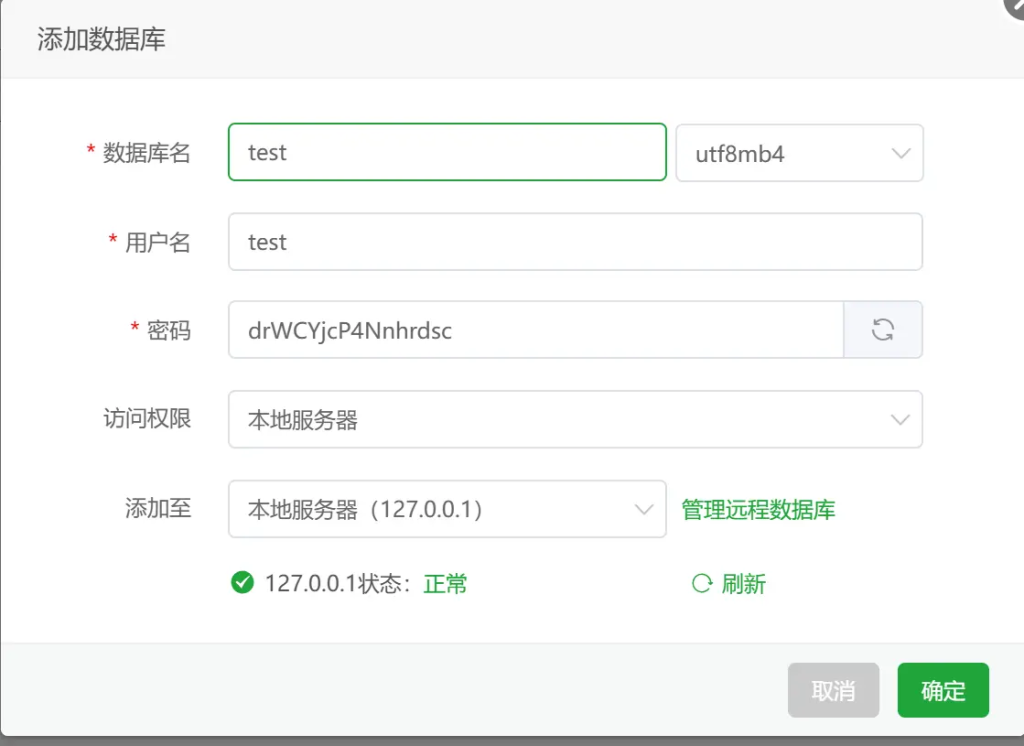Close the 添加数据库 dialog with the X
Viewport: 1024px width, 746px height.
(1014, 6)
